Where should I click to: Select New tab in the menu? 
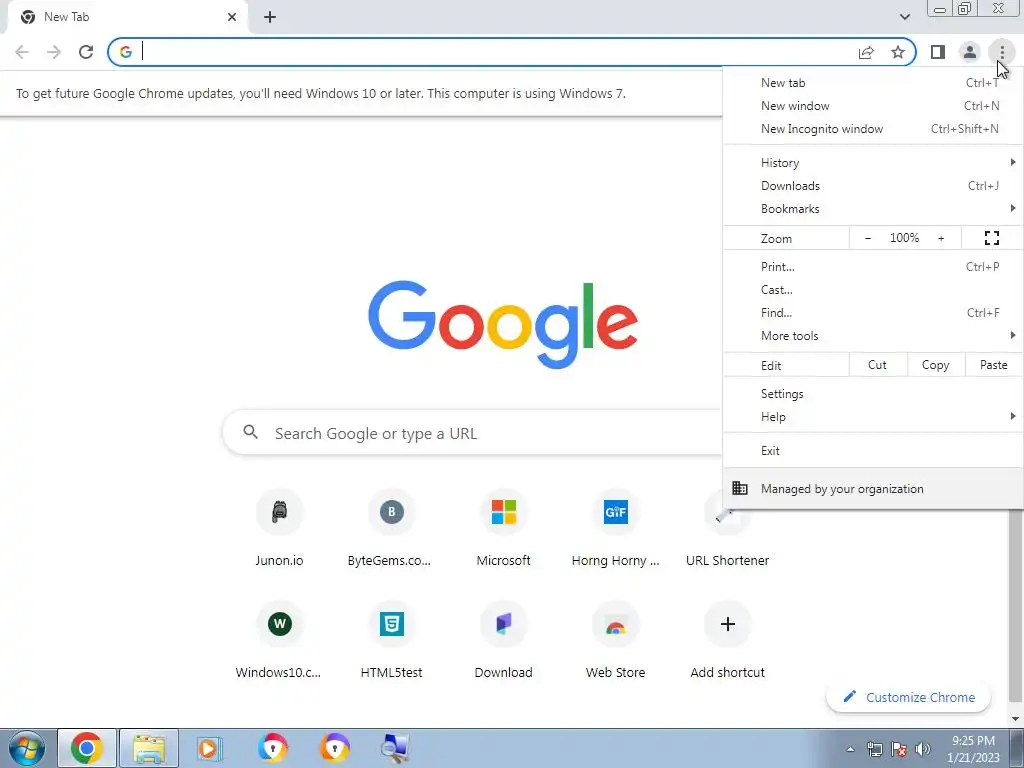(x=873, y=83)
